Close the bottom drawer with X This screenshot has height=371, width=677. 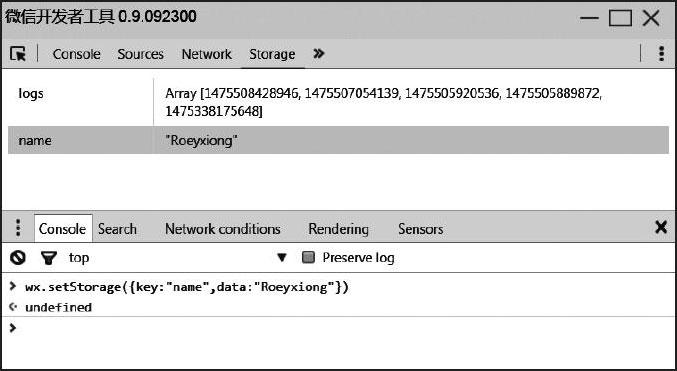click(x=661, y=227)
